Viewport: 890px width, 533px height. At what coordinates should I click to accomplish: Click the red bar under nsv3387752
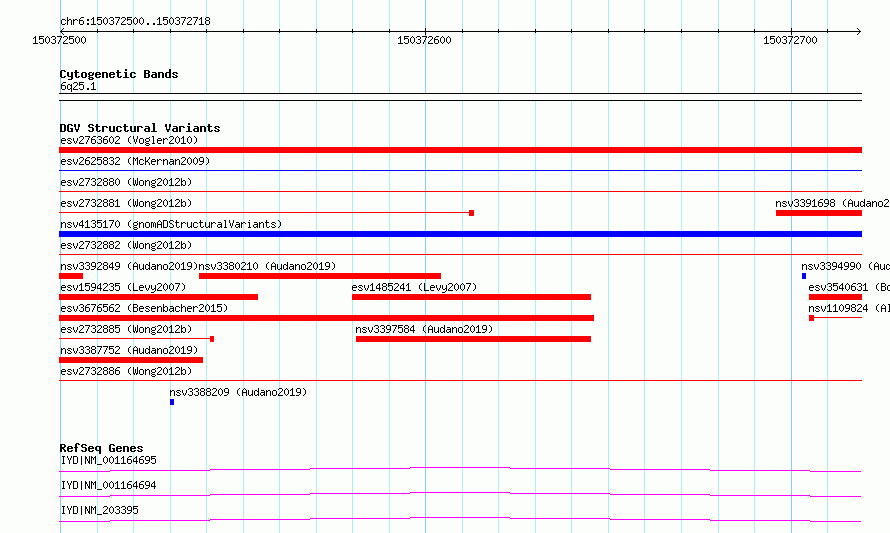131,360
